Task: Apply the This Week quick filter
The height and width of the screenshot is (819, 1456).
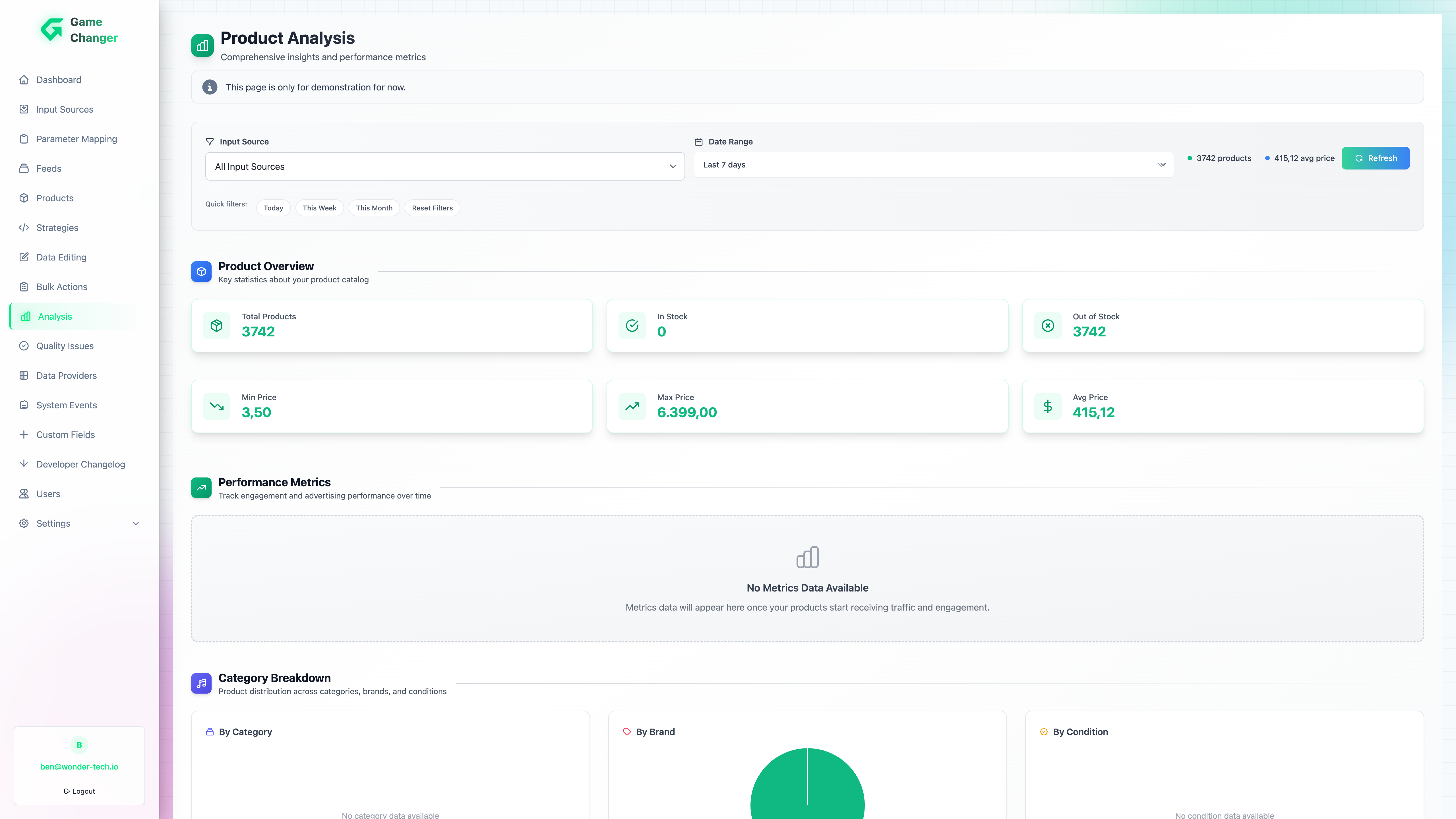Action: [x=319, y=208]
